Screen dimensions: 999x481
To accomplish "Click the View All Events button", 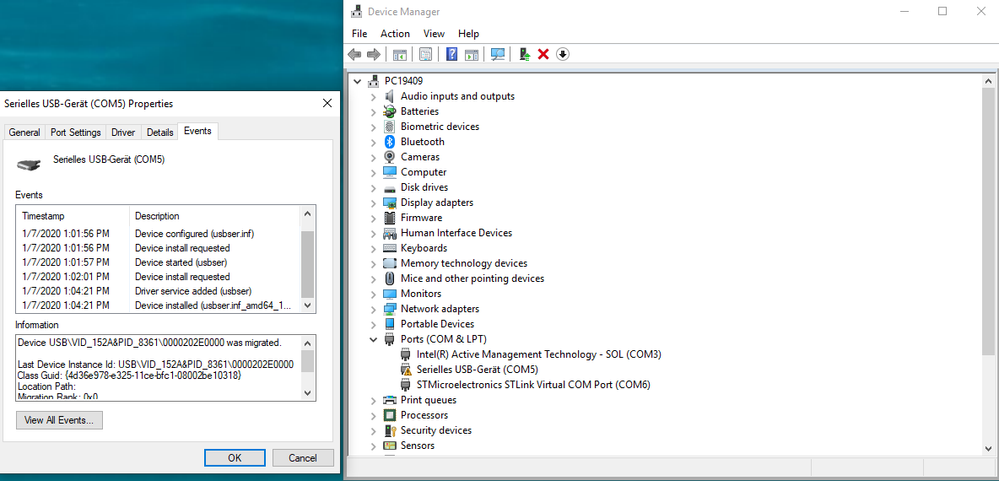I will (59, 420).
